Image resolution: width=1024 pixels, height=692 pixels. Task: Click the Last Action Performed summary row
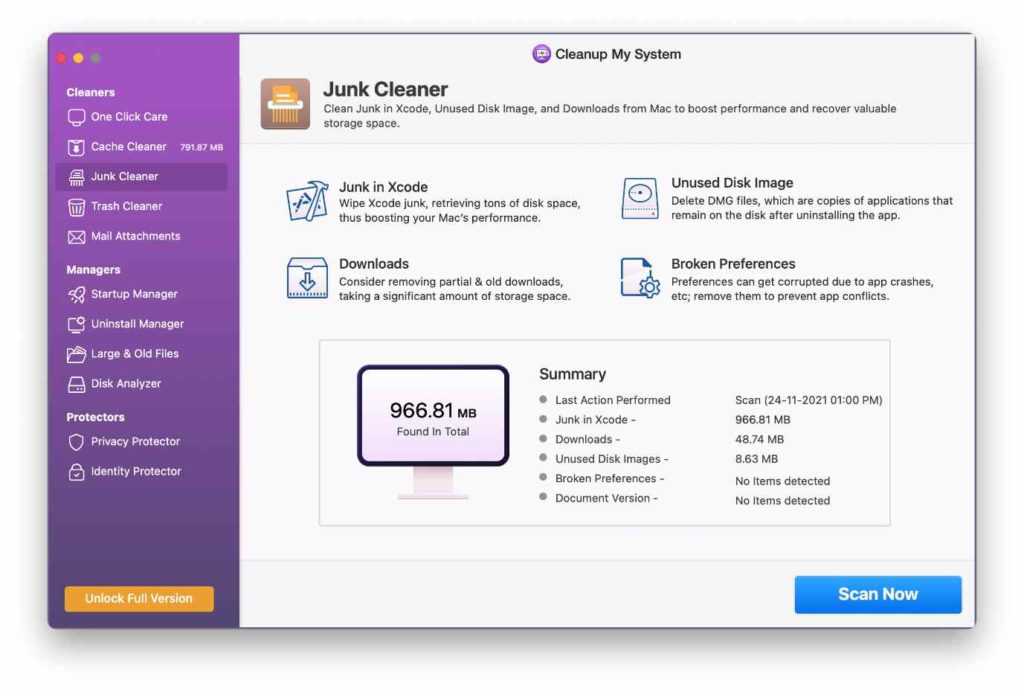click(711, 400)
